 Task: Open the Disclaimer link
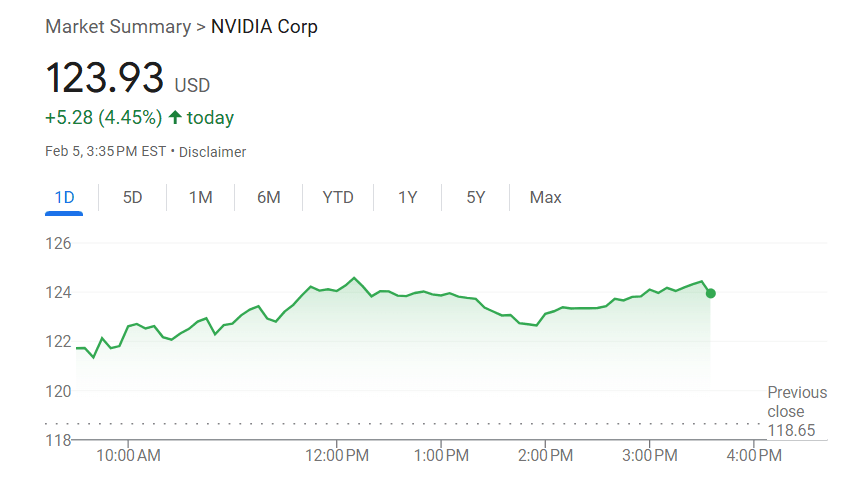(212, 152)
